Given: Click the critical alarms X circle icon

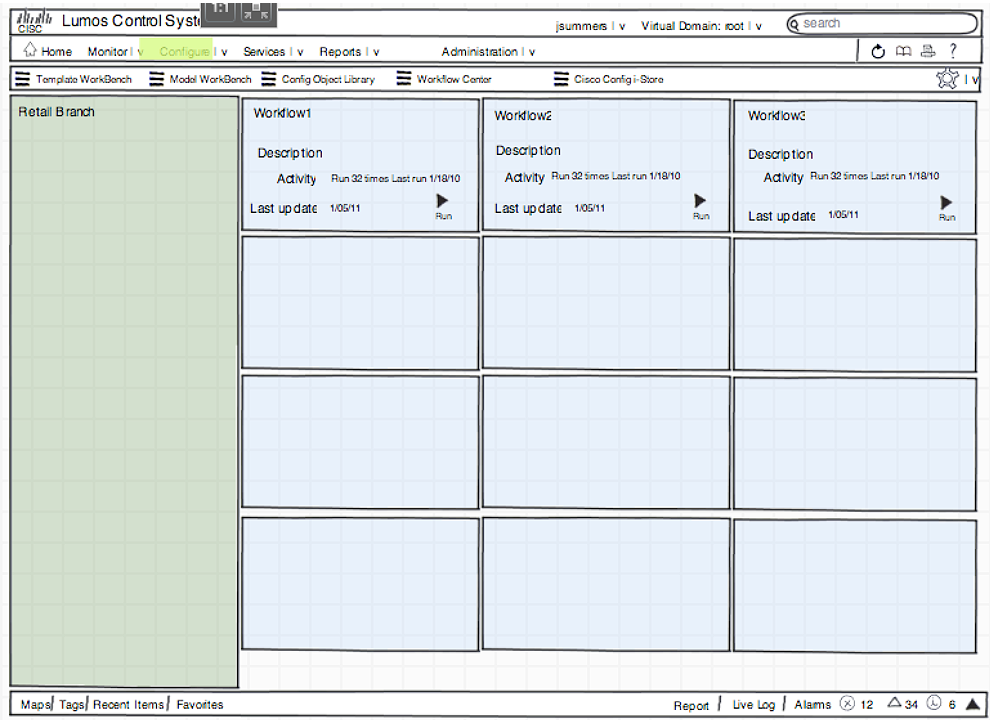Looking at the screenshot, I should tap(847, 704).
